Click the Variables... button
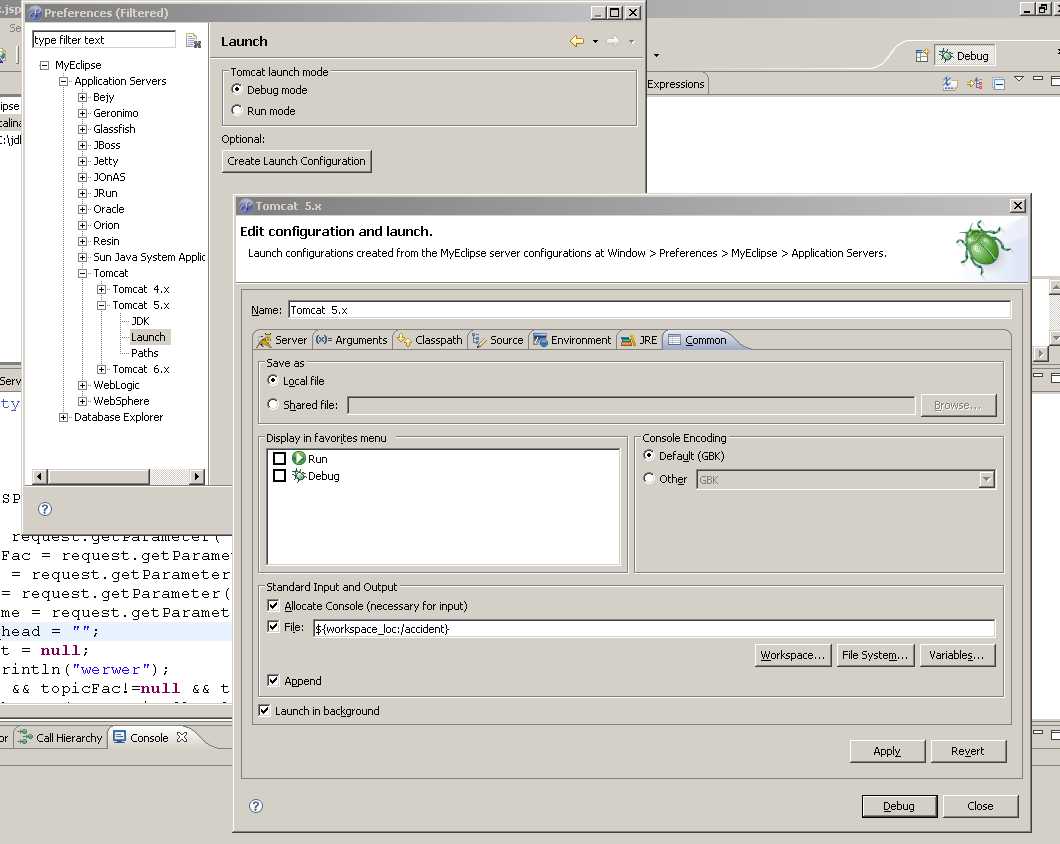This screenshot has width=1060, height=844. 957,655
